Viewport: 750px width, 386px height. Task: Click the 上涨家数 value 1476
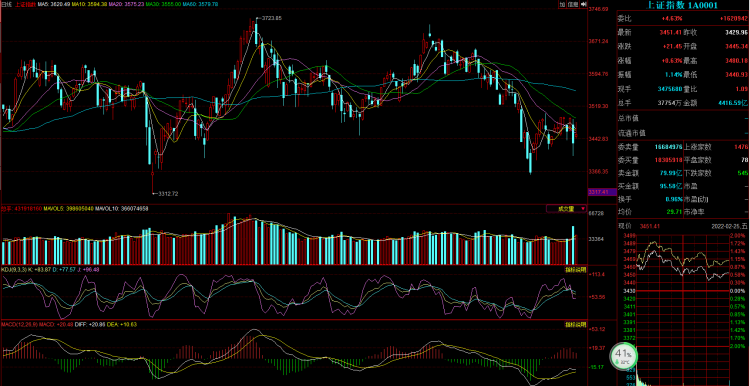tap(740, 147)
